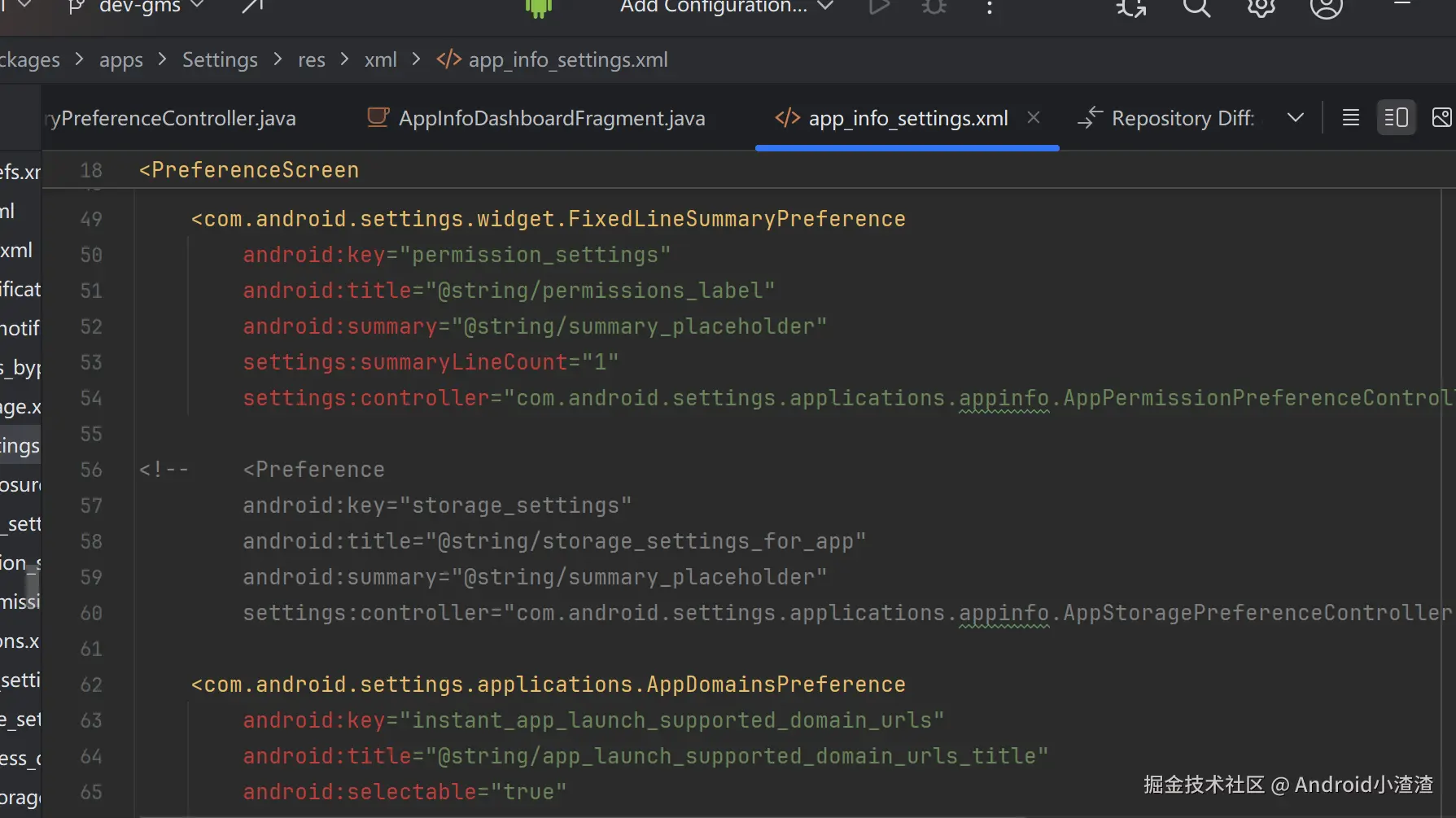Toggle the split editor view mode
1456x818 pixels.
[1396, 118]
